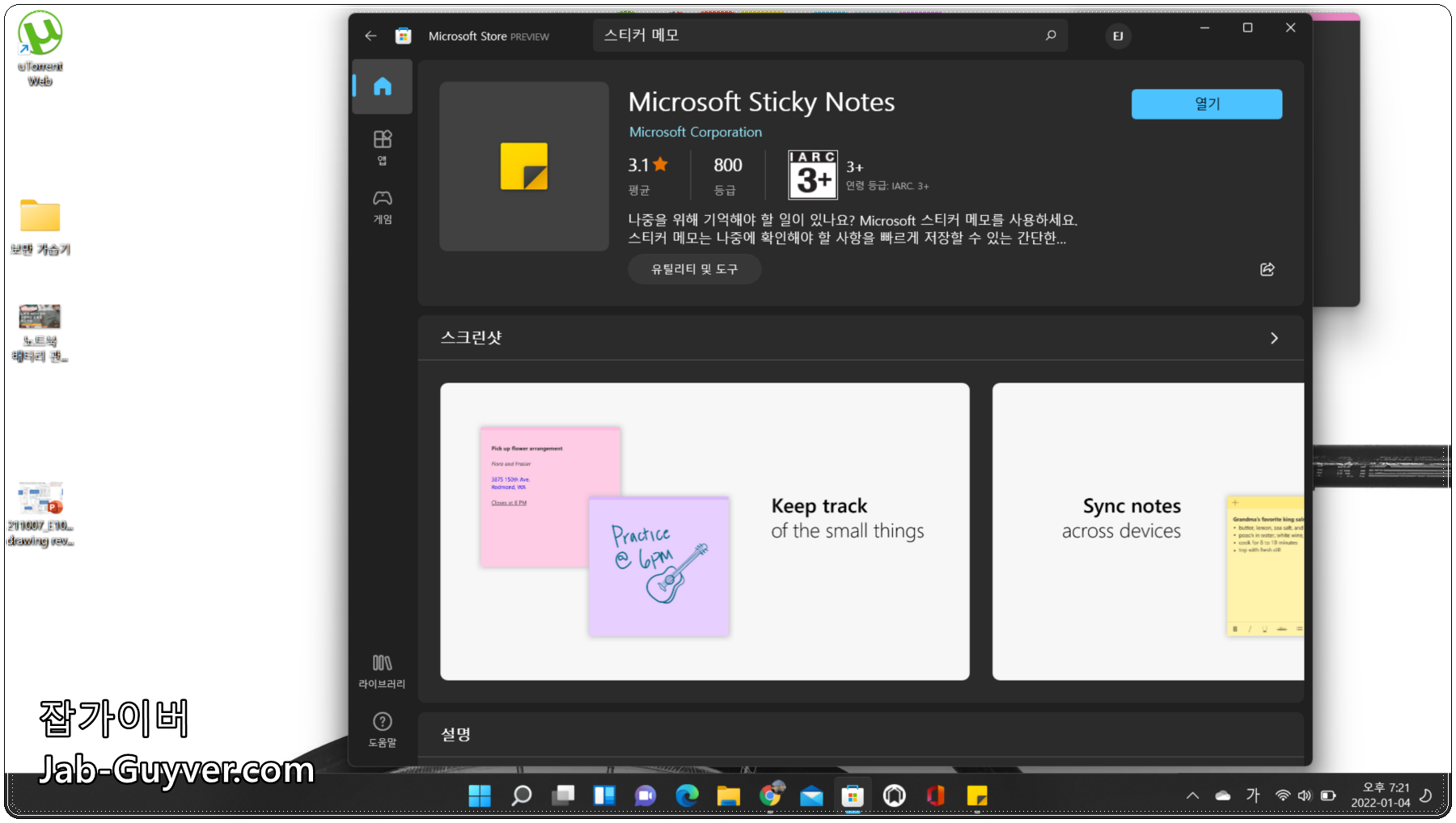Share the app with share icon
1456x823 pixels.
[x=1267, y=269]
